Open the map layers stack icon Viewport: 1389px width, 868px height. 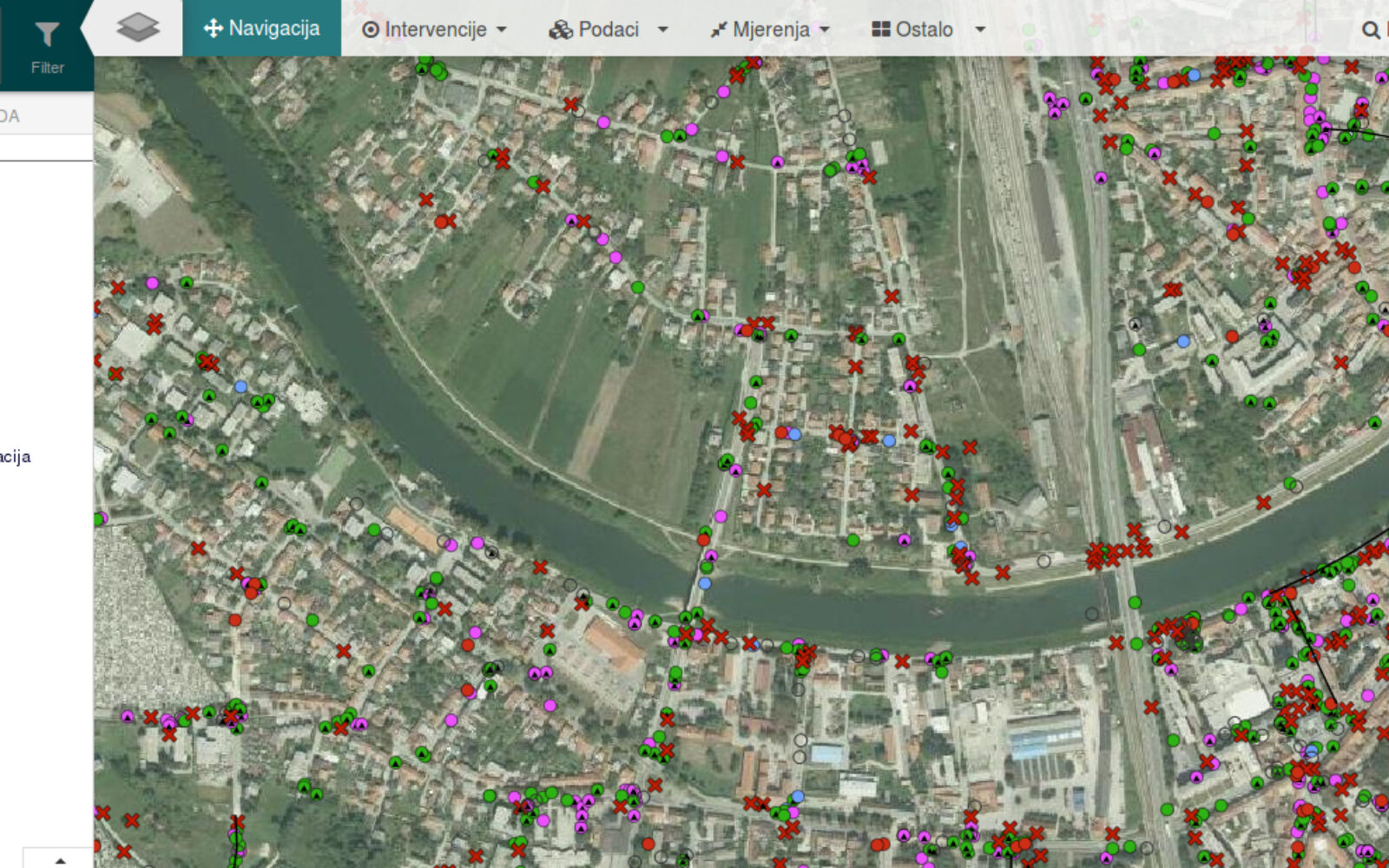pyautogui.click(x=138, y=28)
